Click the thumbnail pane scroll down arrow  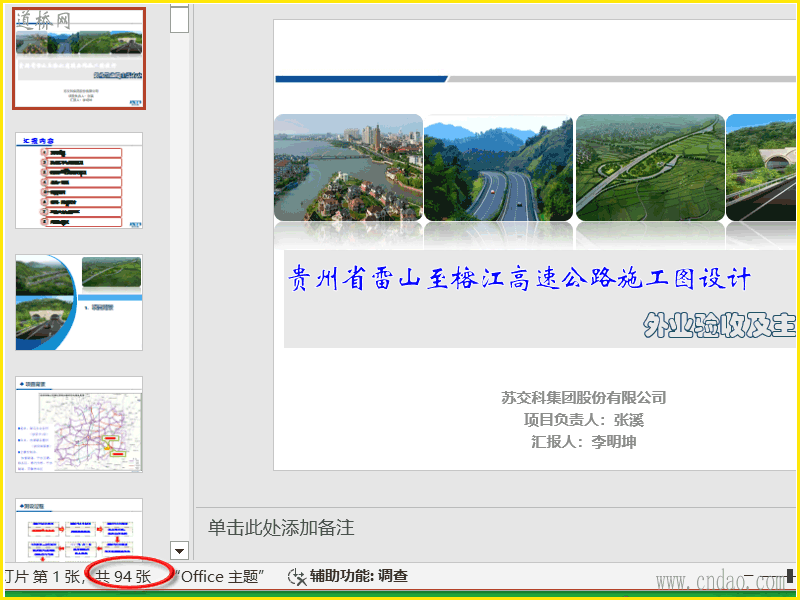click(x=180, y=551)
